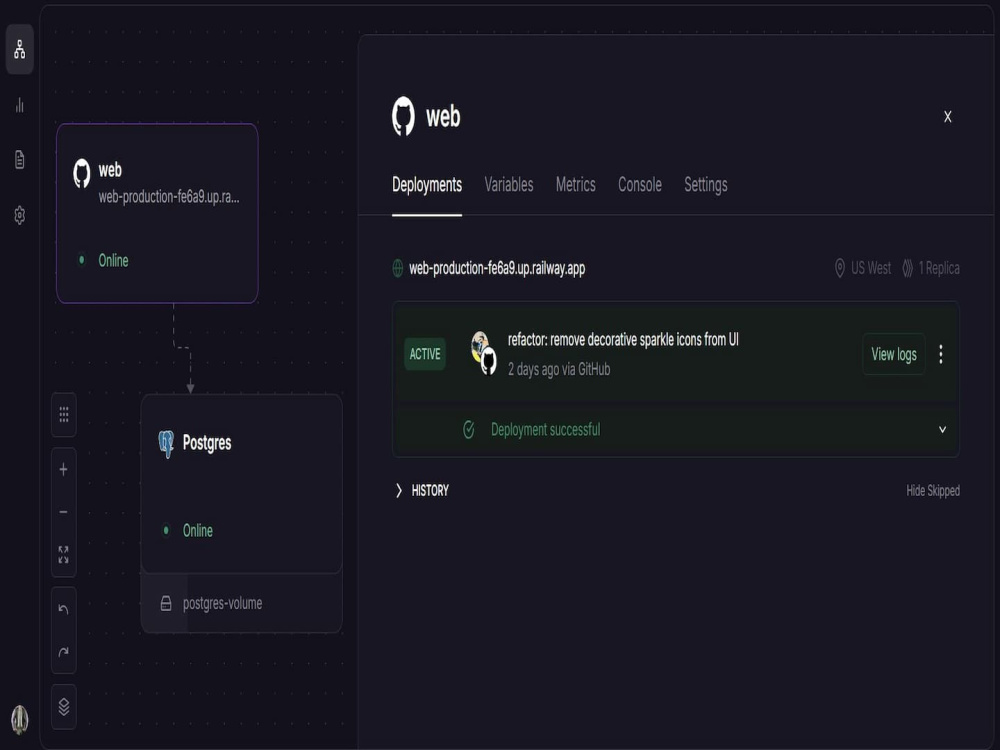This screenshot has width=1000, height=750.
Task: Select the postgres-volume row
Action: tap(242, 603)
